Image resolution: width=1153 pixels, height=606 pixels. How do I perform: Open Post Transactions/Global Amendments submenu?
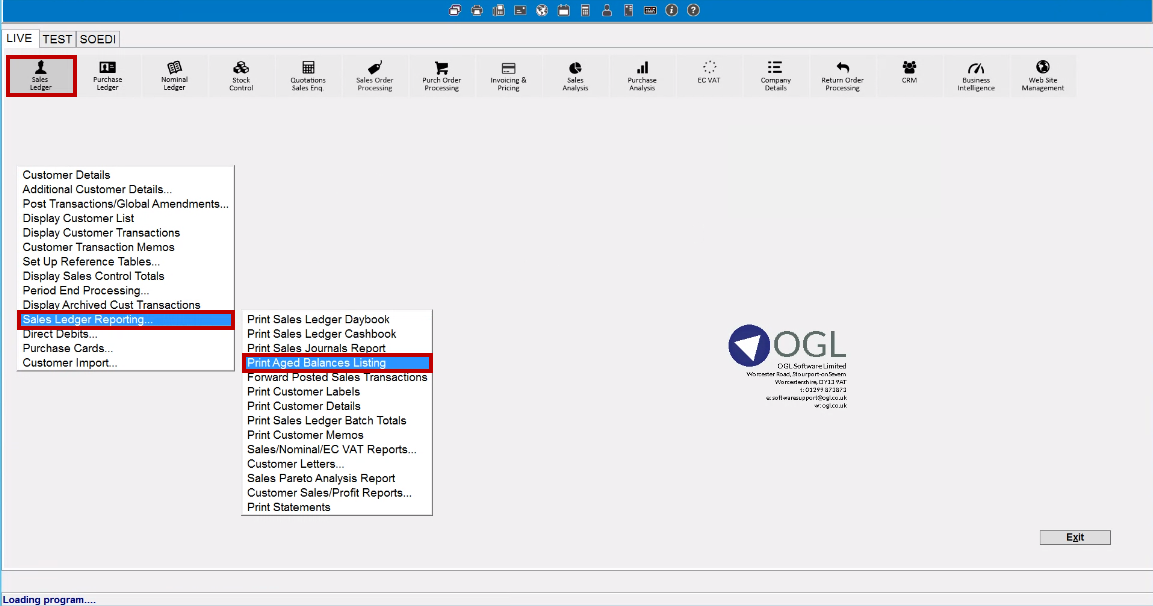pyautogui.click(x=126, y=204)
